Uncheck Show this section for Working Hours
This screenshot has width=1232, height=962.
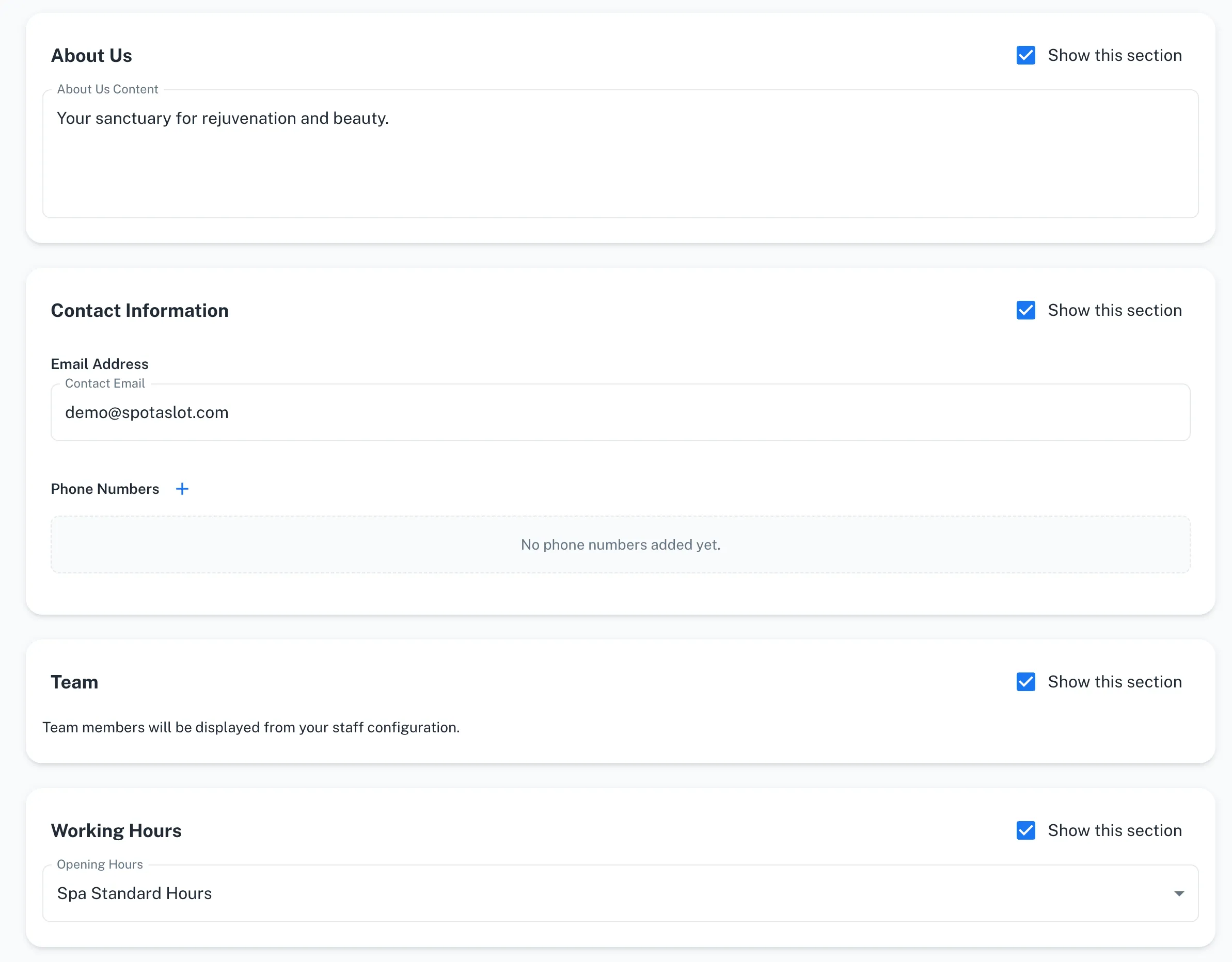pos(1025,830)
